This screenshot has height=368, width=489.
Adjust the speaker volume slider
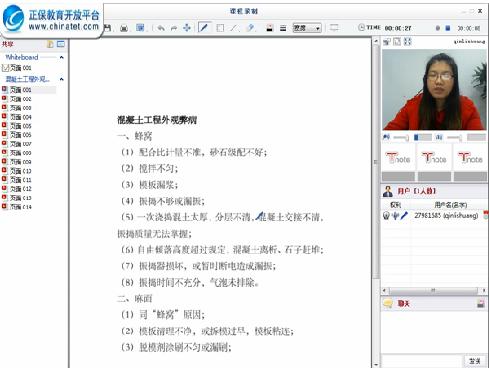tap(401, 137)
